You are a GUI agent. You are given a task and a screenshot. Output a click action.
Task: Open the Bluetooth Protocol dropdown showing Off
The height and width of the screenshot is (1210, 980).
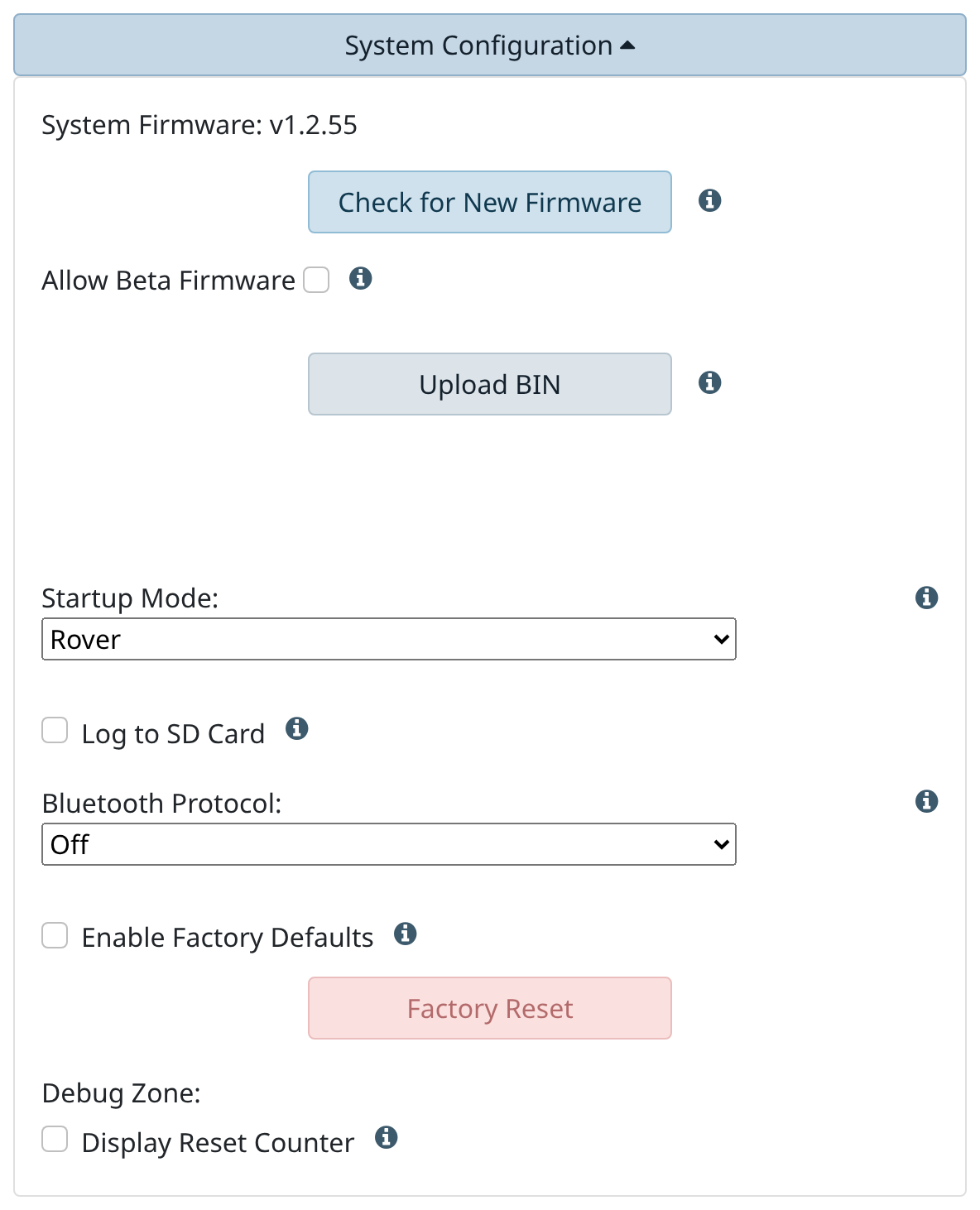(x=389, y=844)
